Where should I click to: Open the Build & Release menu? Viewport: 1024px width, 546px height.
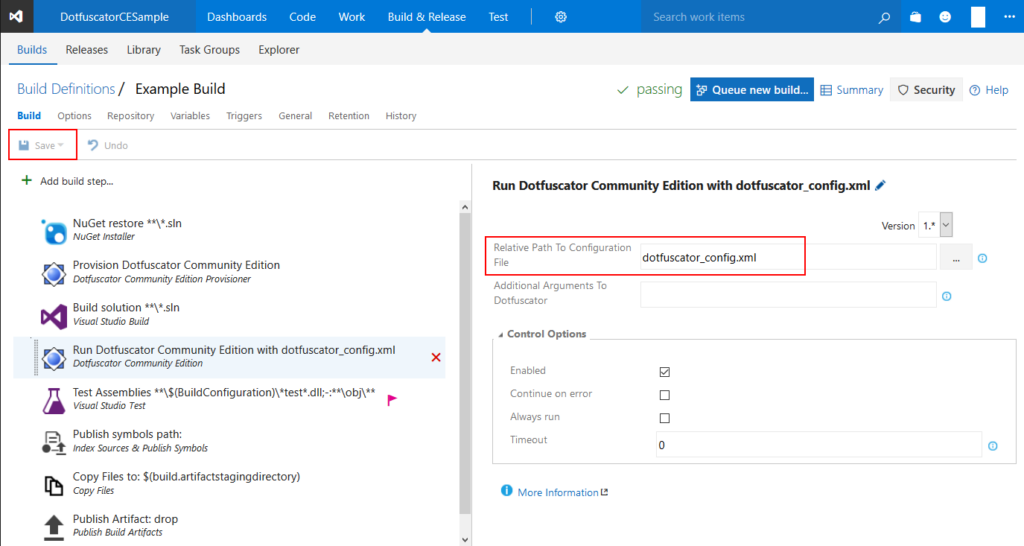click(426, 17)
